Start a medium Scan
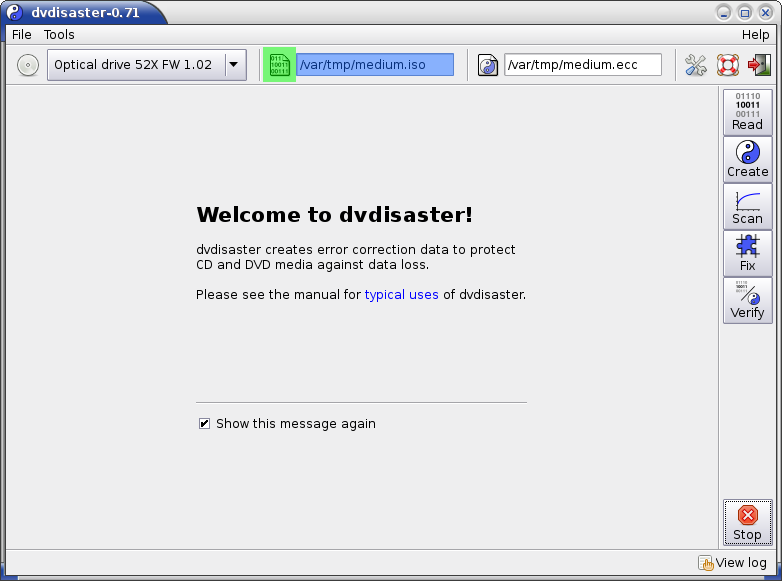Viewport: 782px width, 581px height. 748,206
